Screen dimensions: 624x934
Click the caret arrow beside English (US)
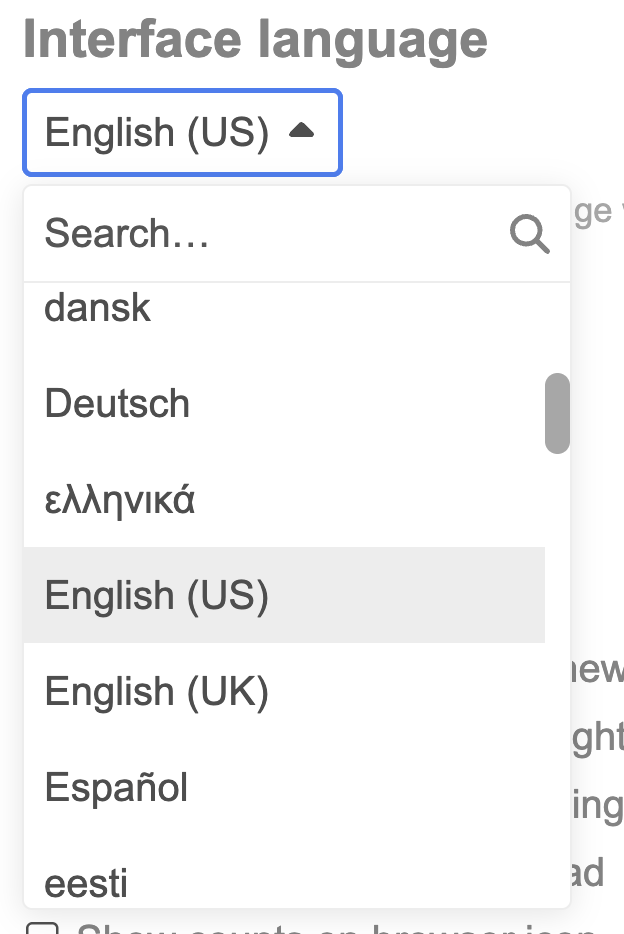301,131
